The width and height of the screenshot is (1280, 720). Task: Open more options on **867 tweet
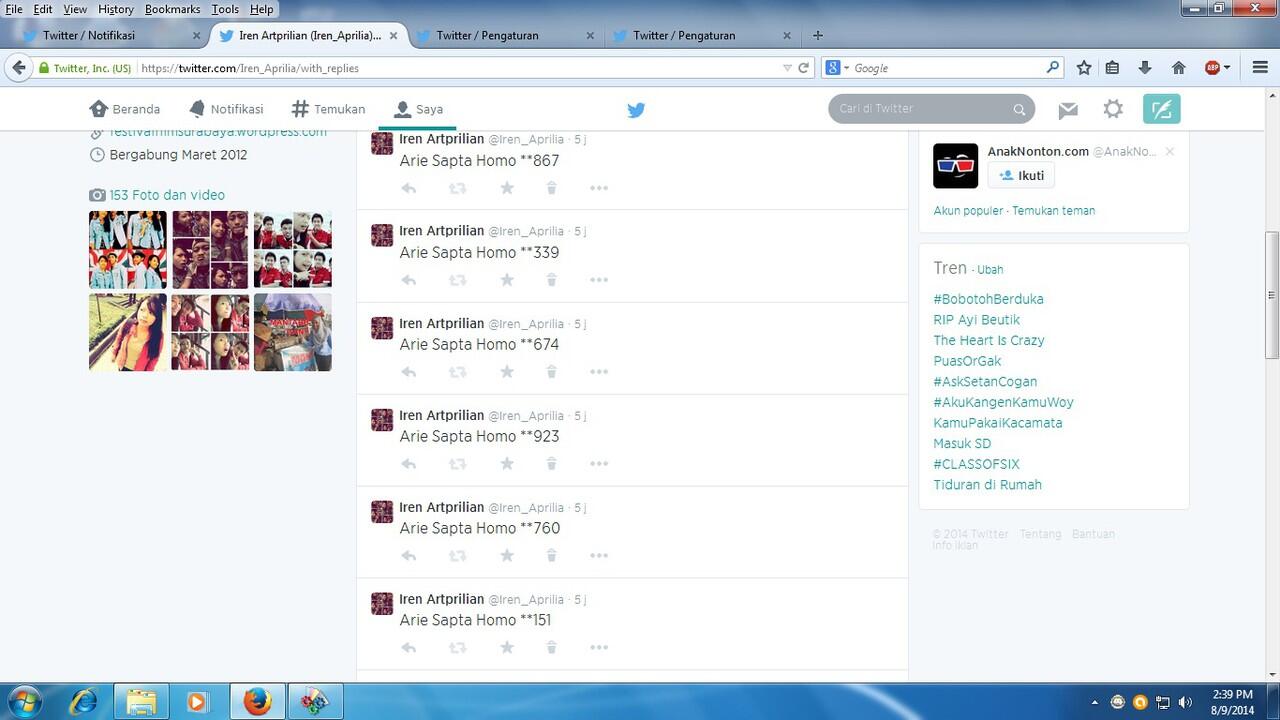599,188
